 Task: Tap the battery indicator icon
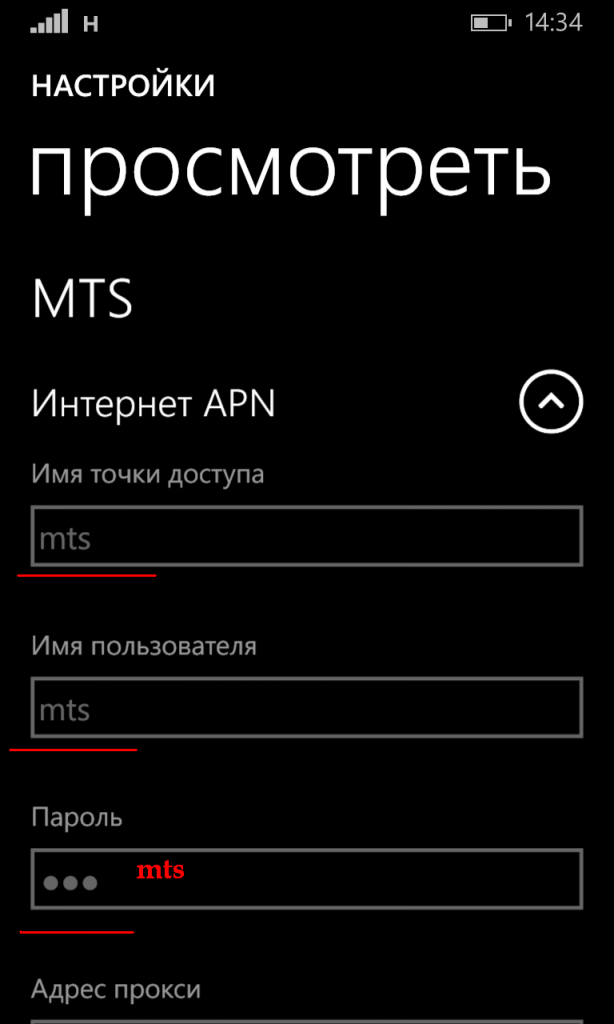[491, 24]
